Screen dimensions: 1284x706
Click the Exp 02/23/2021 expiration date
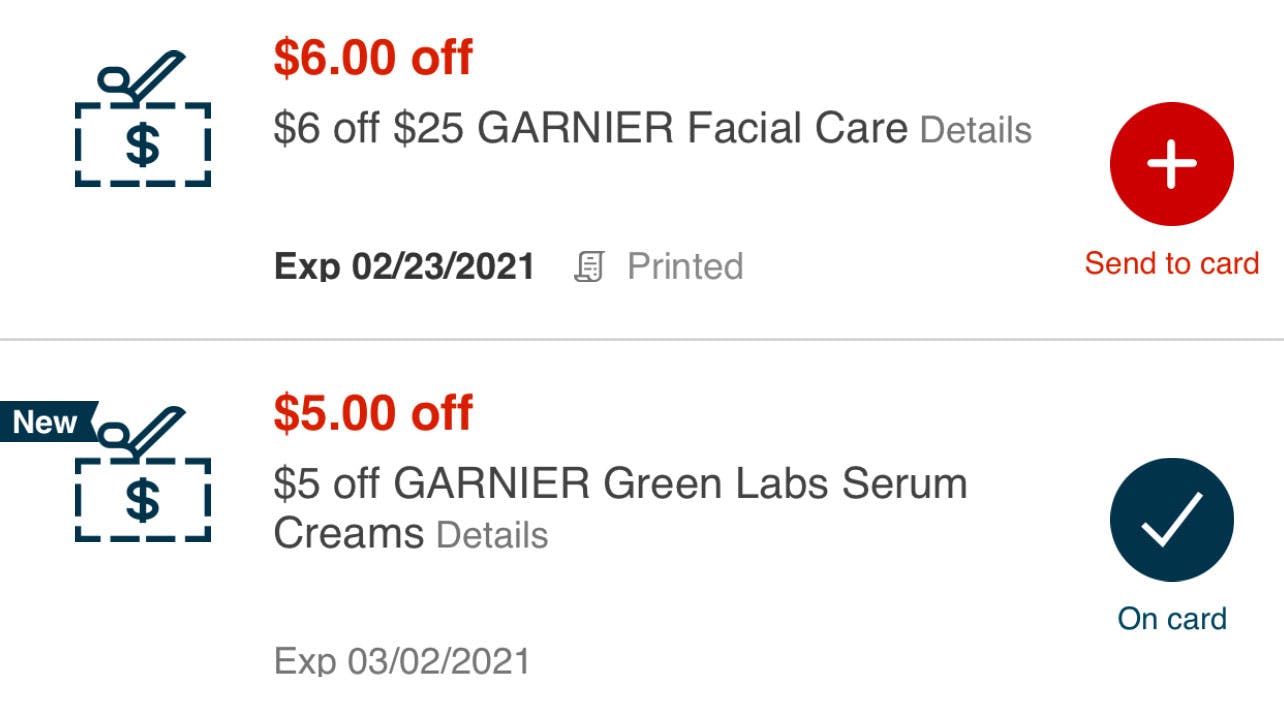(x=404, y=267)
